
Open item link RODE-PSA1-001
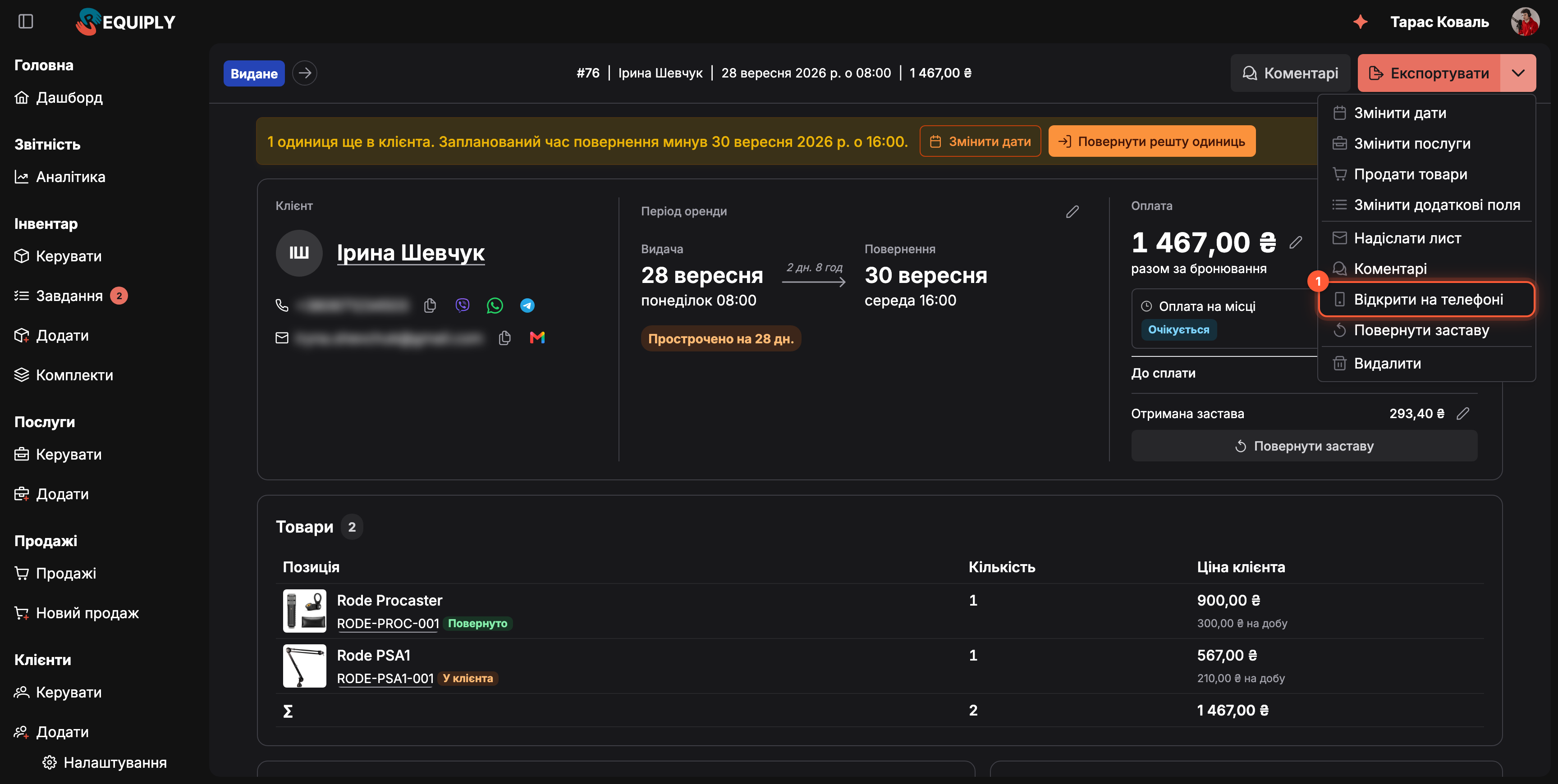click(385, 678)
